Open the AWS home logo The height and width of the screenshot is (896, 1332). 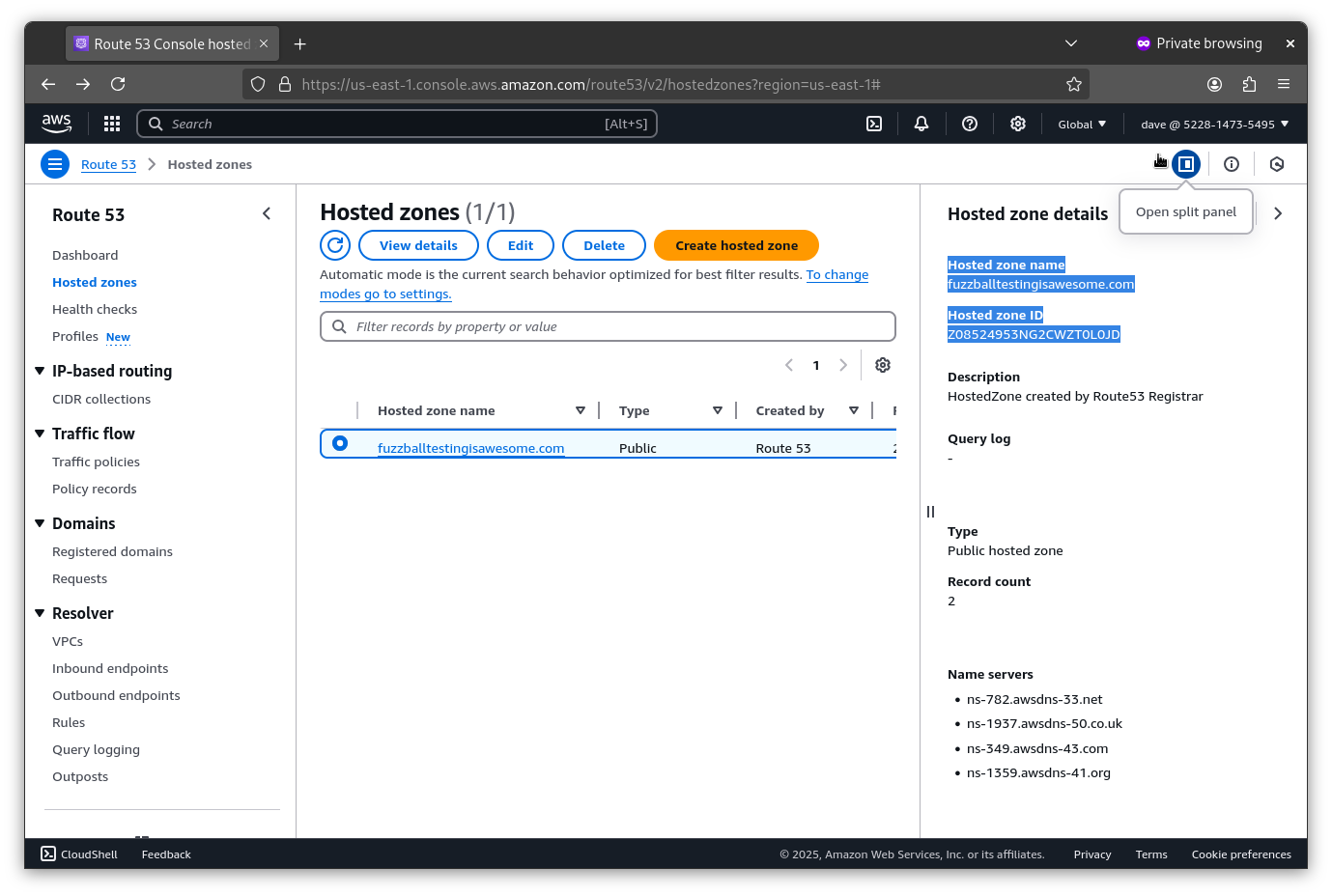[56, 124]
